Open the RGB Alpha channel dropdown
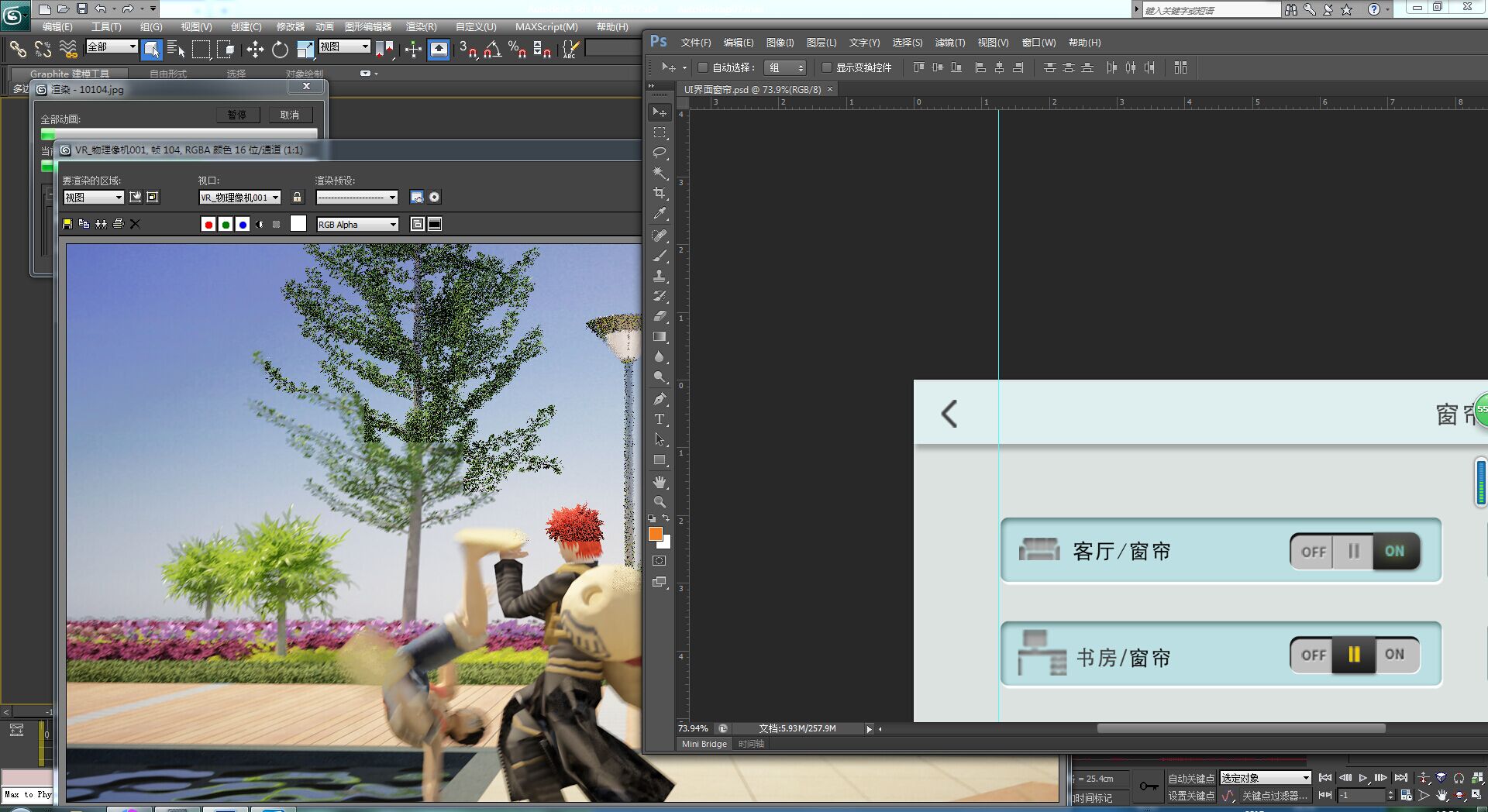Viewport: 1488px width, 812px height. (357, 225)
